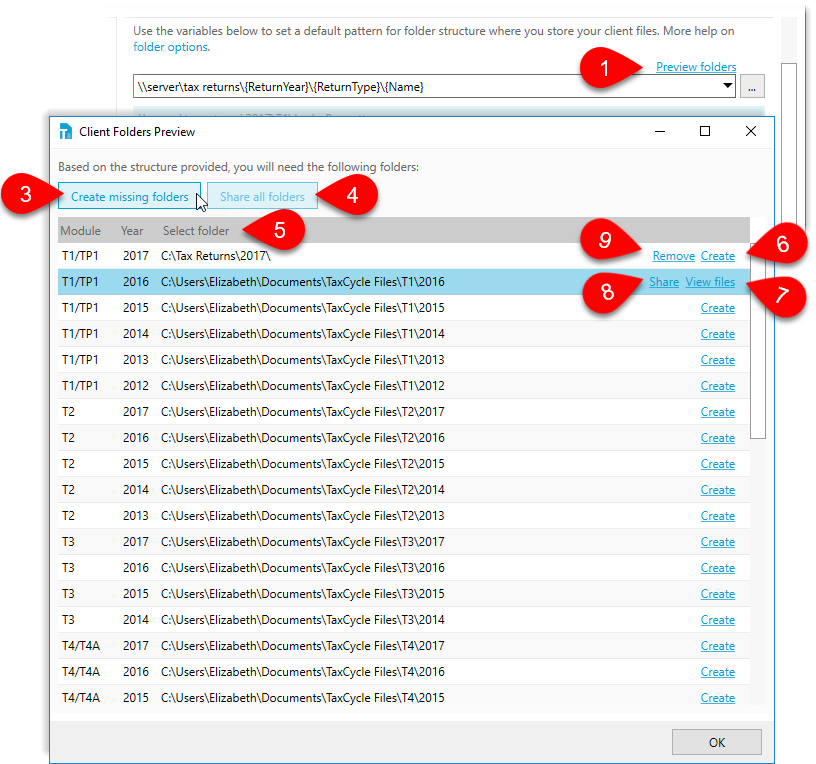This screenshot has width=816, height=764.
Task: Create the T1/TP1 2014 folder
Action: (718, 334)
